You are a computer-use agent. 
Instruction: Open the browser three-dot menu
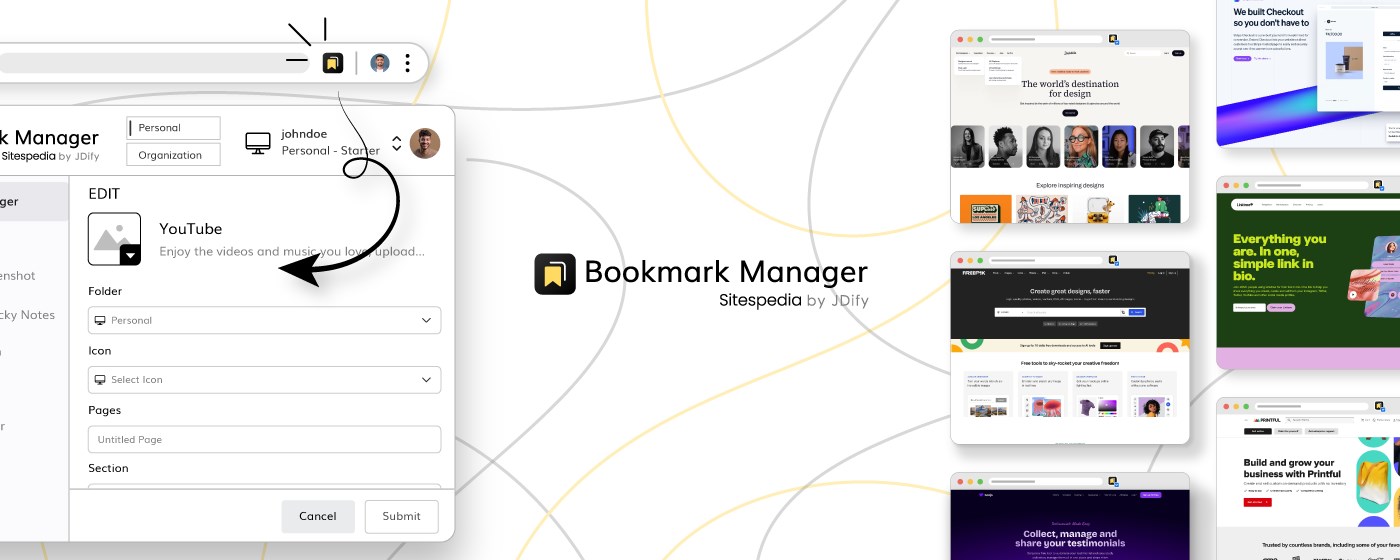407,63
